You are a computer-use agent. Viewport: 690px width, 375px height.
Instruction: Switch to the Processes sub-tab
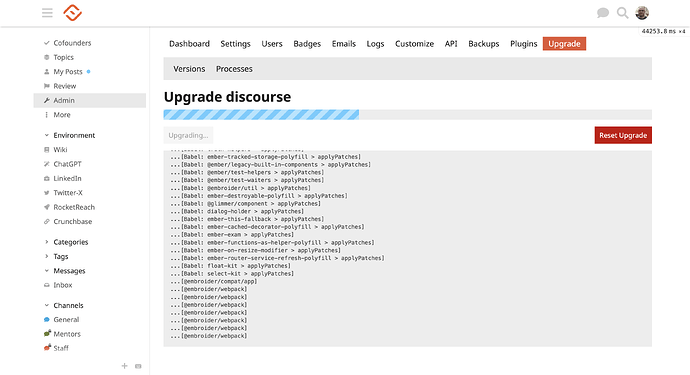point(234,69)
